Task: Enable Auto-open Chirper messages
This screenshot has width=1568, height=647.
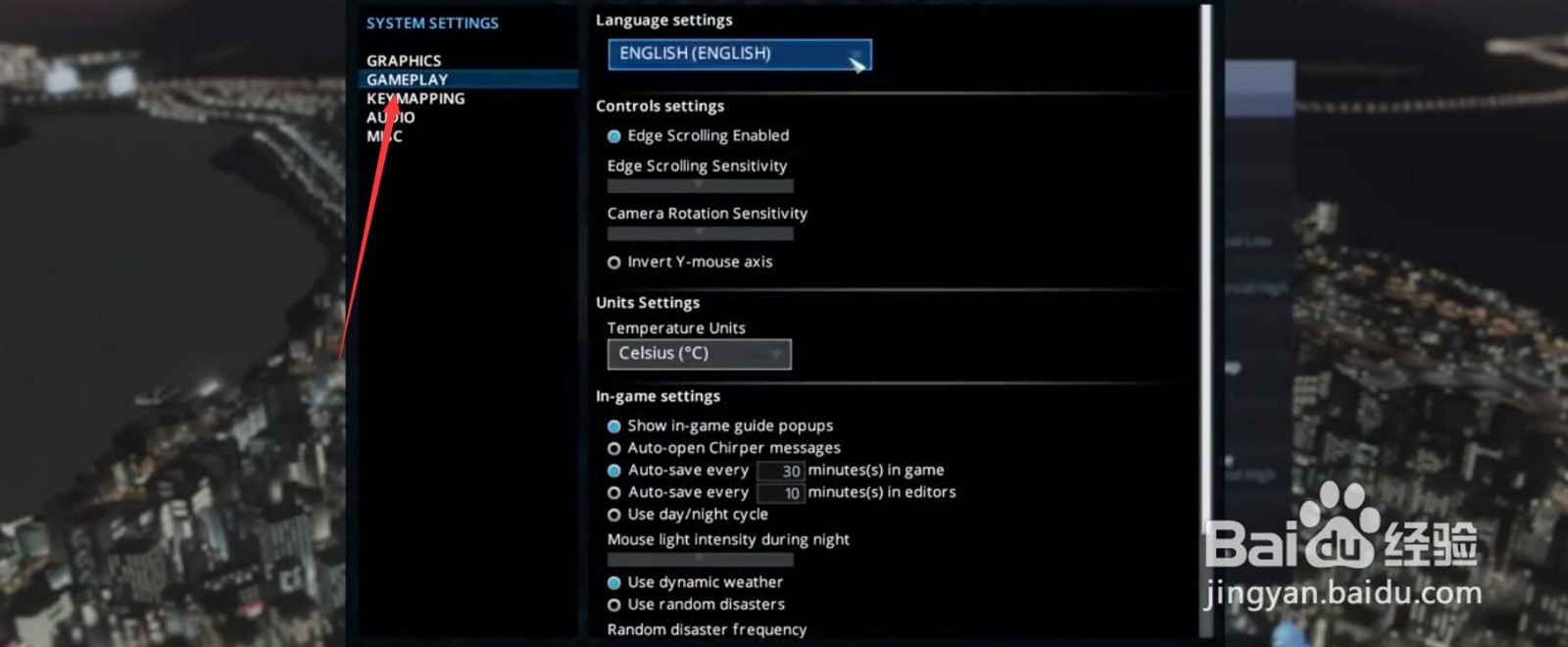Action: tap(614, 449)
